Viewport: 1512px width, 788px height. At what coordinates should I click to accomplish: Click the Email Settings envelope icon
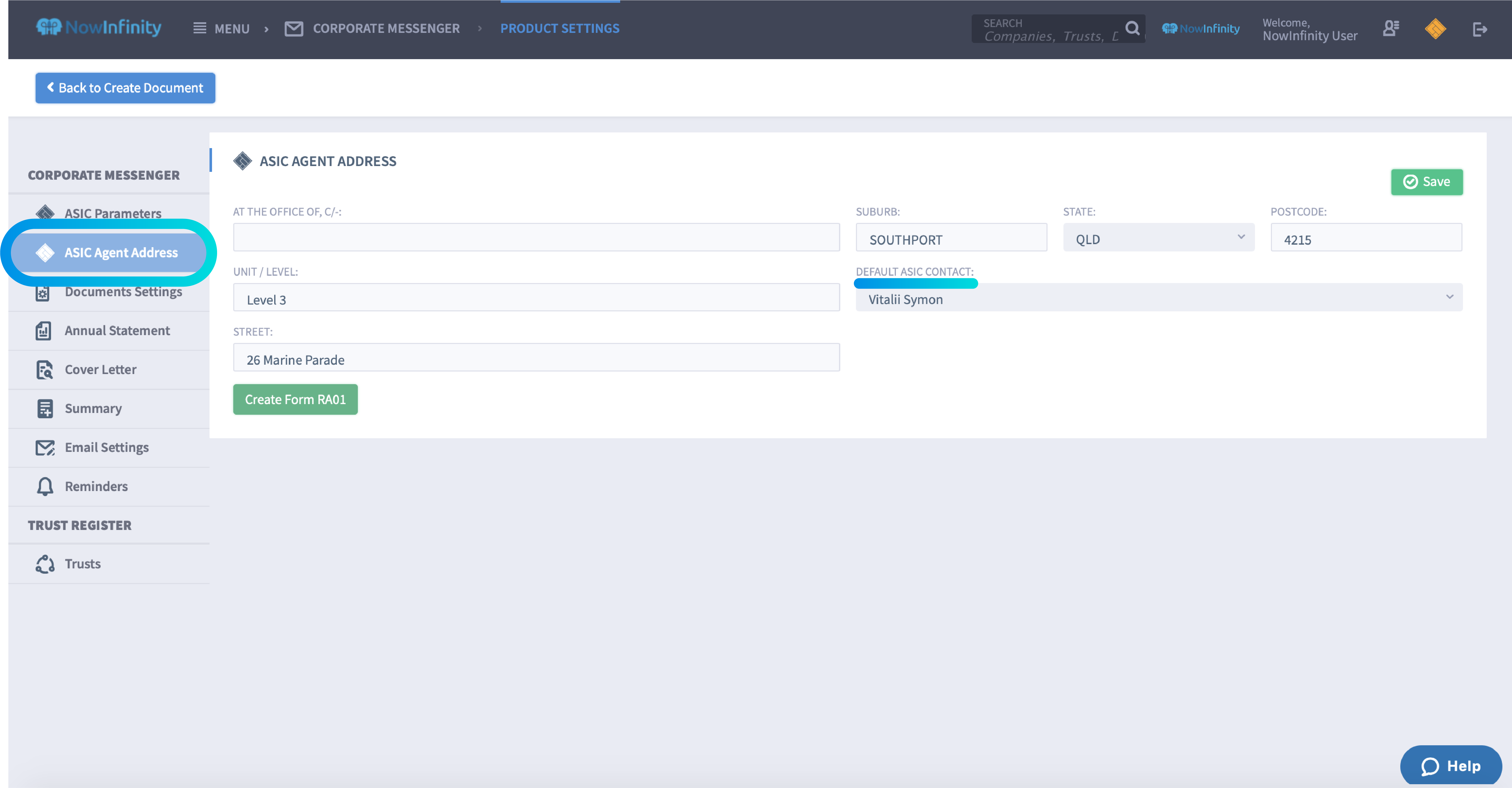pos(45,447)
